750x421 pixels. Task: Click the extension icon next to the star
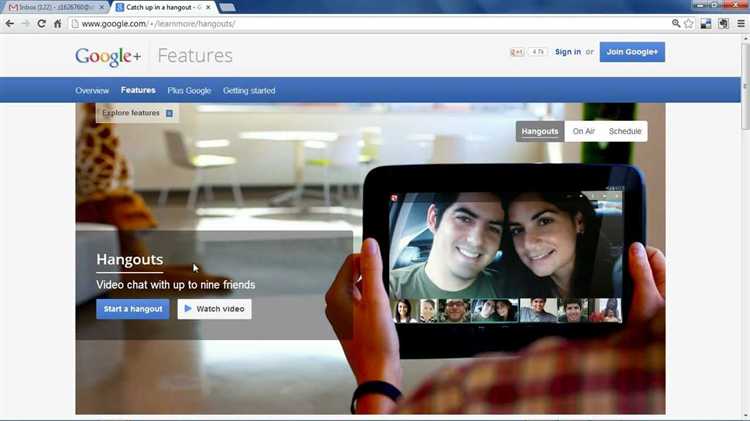(706, 23)
